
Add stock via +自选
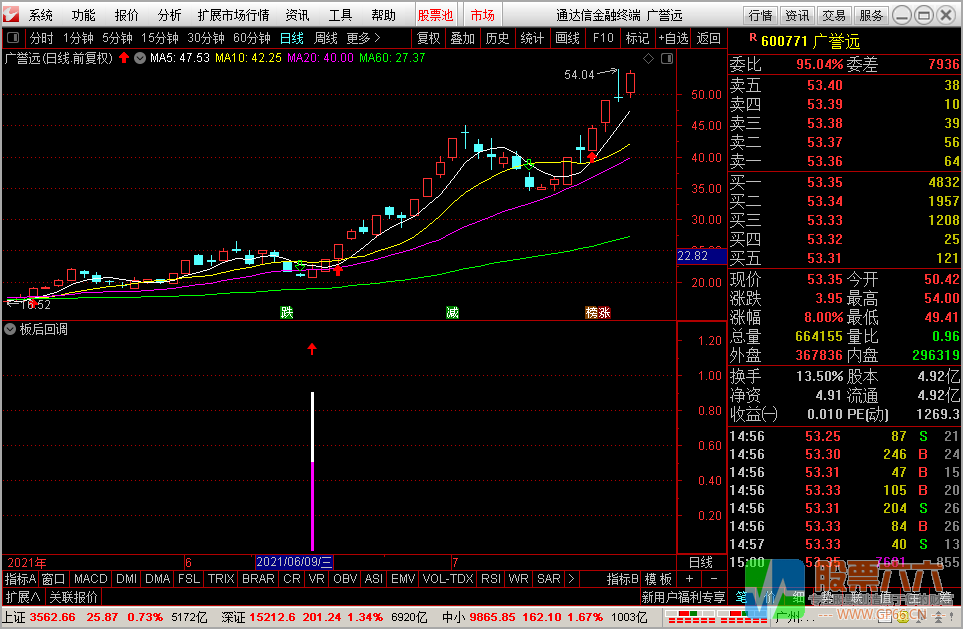pyautogui.click(x=673, y=38)
